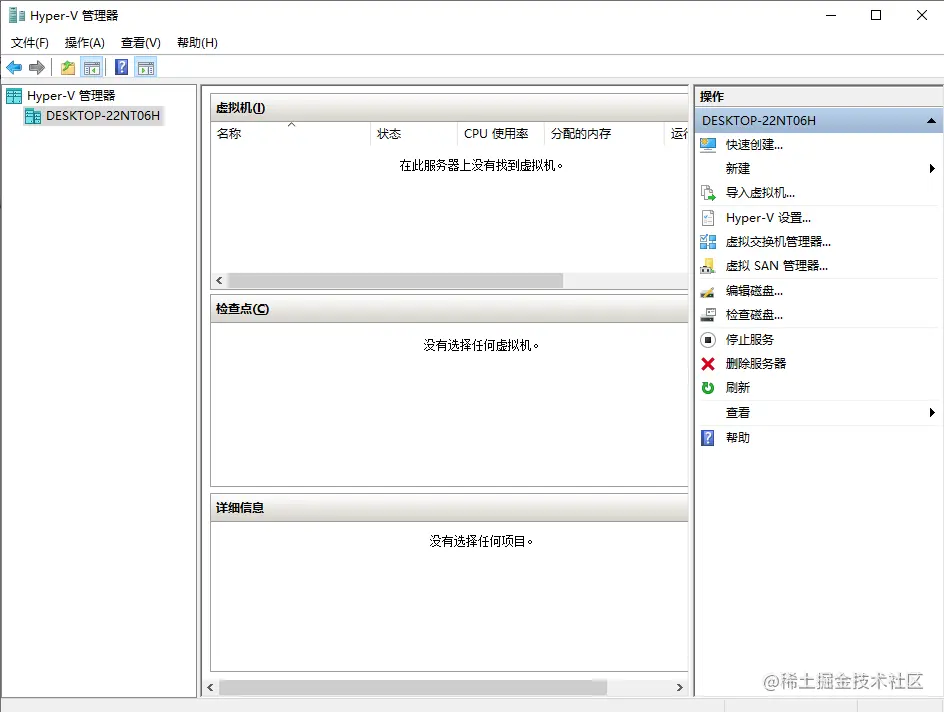Viewport: 944px width, 712px height.
Task: Click the red X 删除服务器 icon
Action: pyautogui.click(x=708, y=364)
